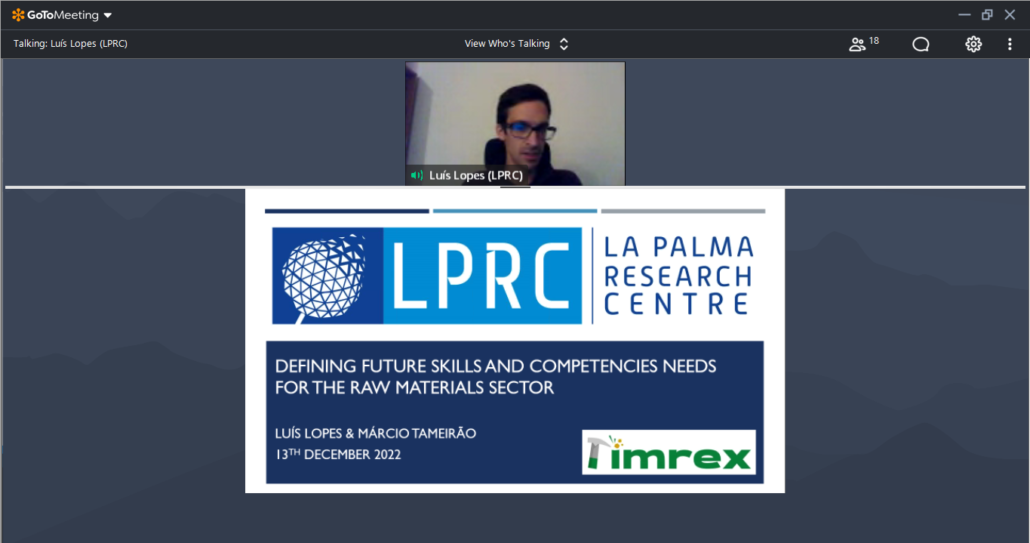Image resolution: width=1030 pixels, height=543 pixels.
Task: Restore down the GoToMeeting window
Action: 987,14
